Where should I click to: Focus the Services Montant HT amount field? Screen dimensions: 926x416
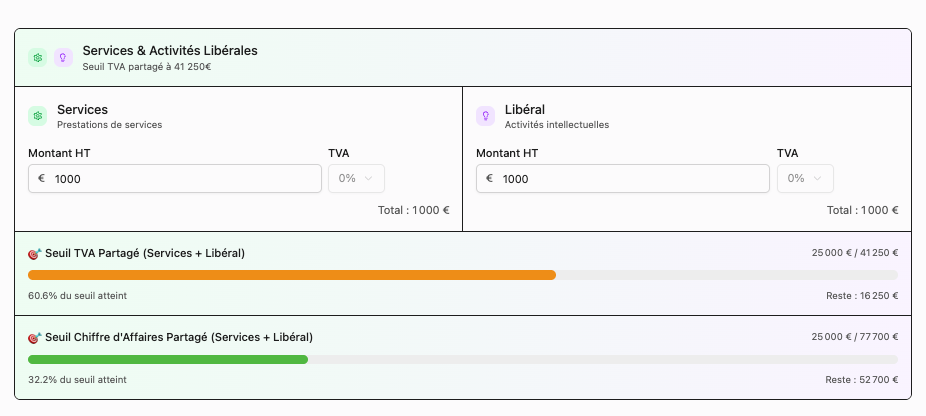180,179
